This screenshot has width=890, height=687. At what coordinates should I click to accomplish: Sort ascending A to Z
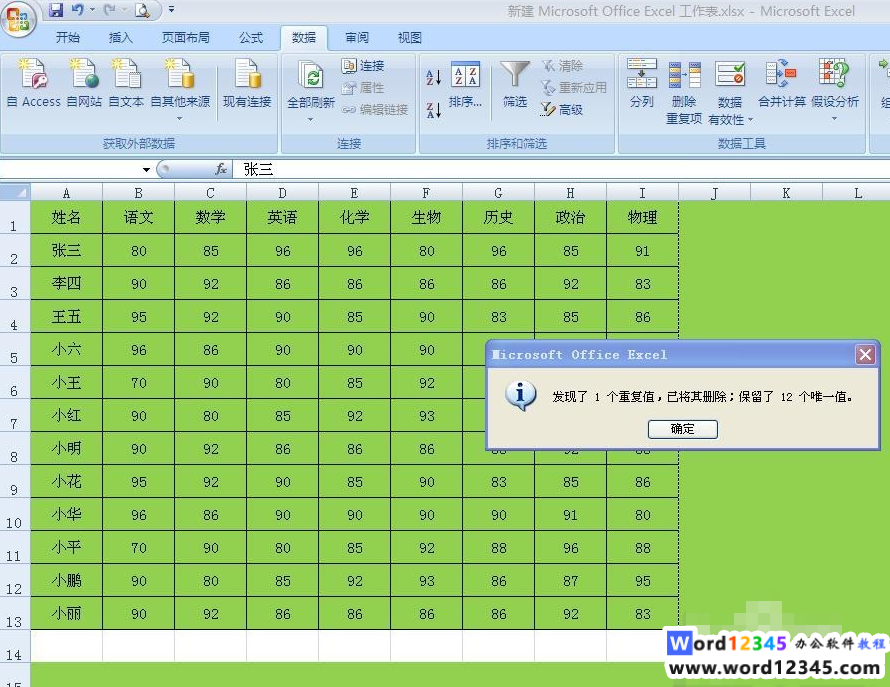434,77
